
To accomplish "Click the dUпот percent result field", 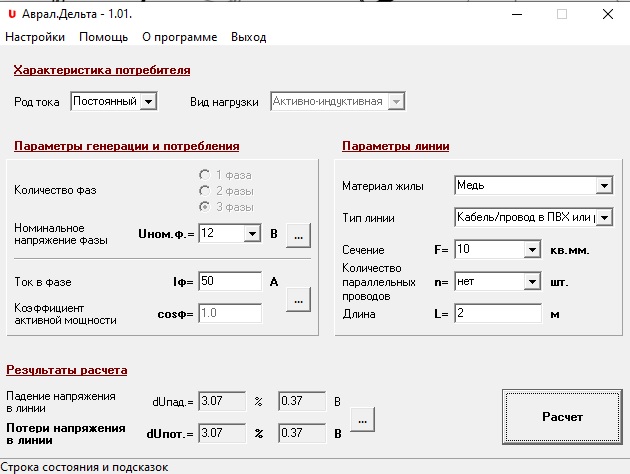I will 222,433.
